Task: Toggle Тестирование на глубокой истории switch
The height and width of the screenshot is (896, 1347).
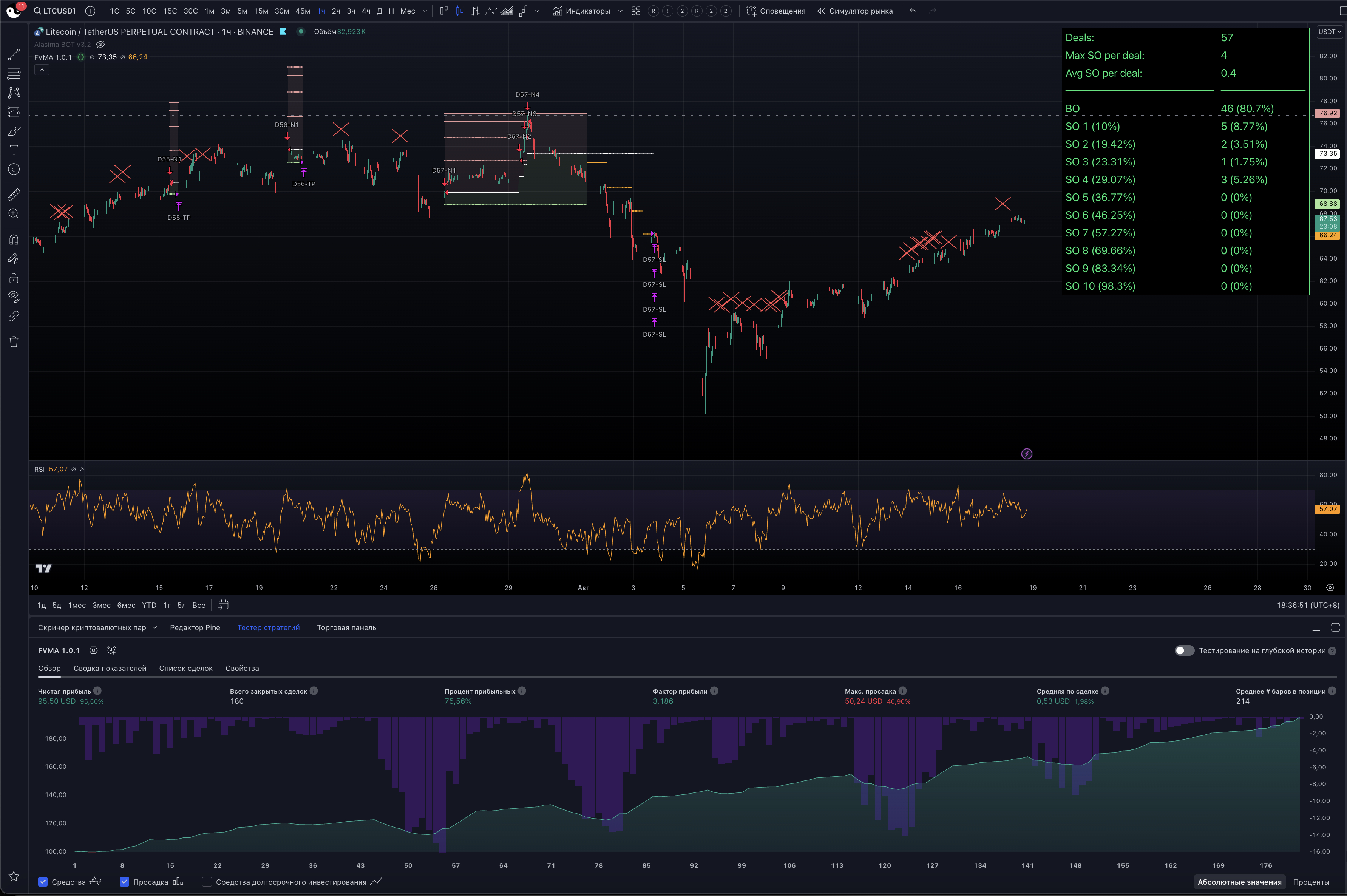Action: [x=1183, y=650]
